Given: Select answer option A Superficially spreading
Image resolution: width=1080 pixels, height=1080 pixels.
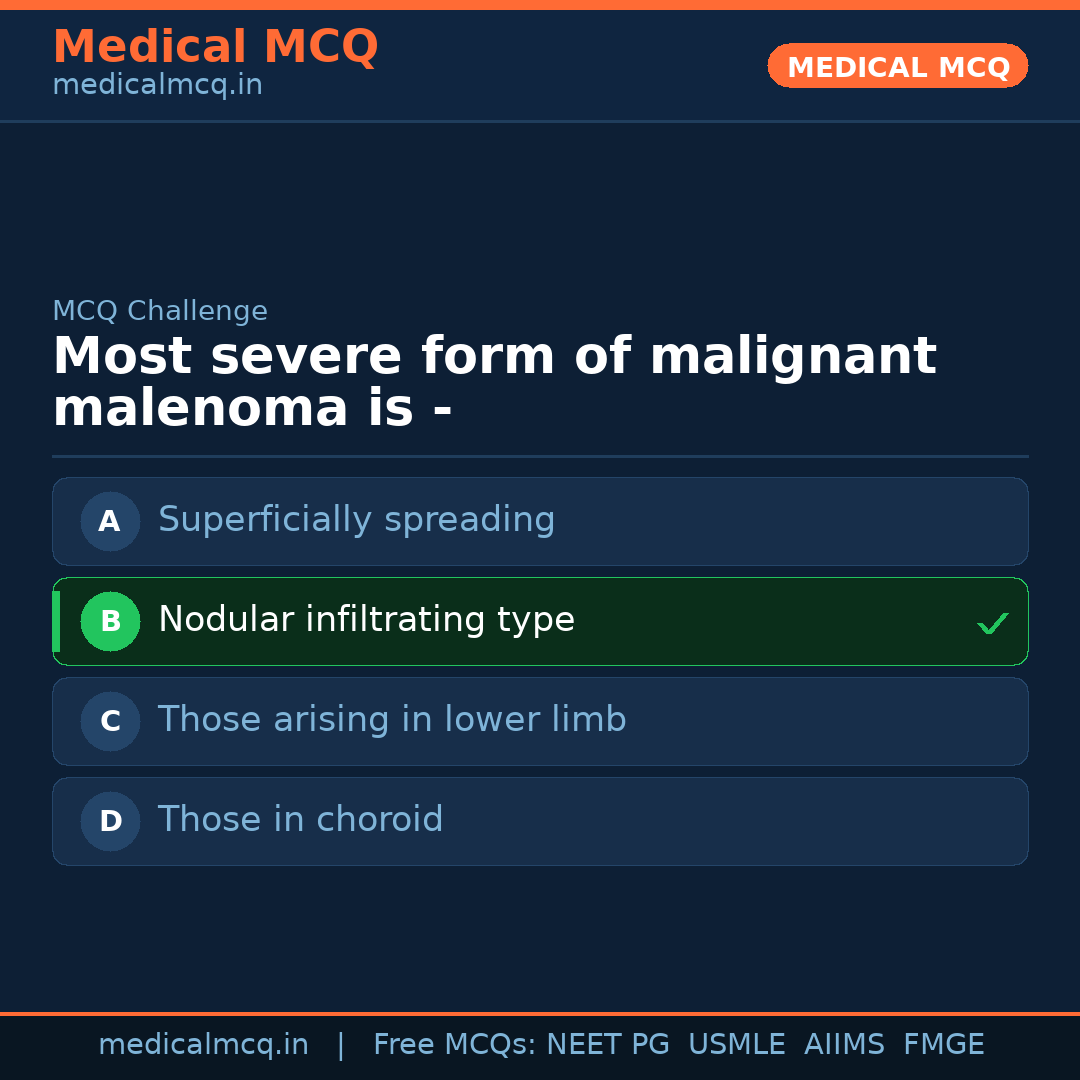Looking at the screenshot, I should 540,521.
